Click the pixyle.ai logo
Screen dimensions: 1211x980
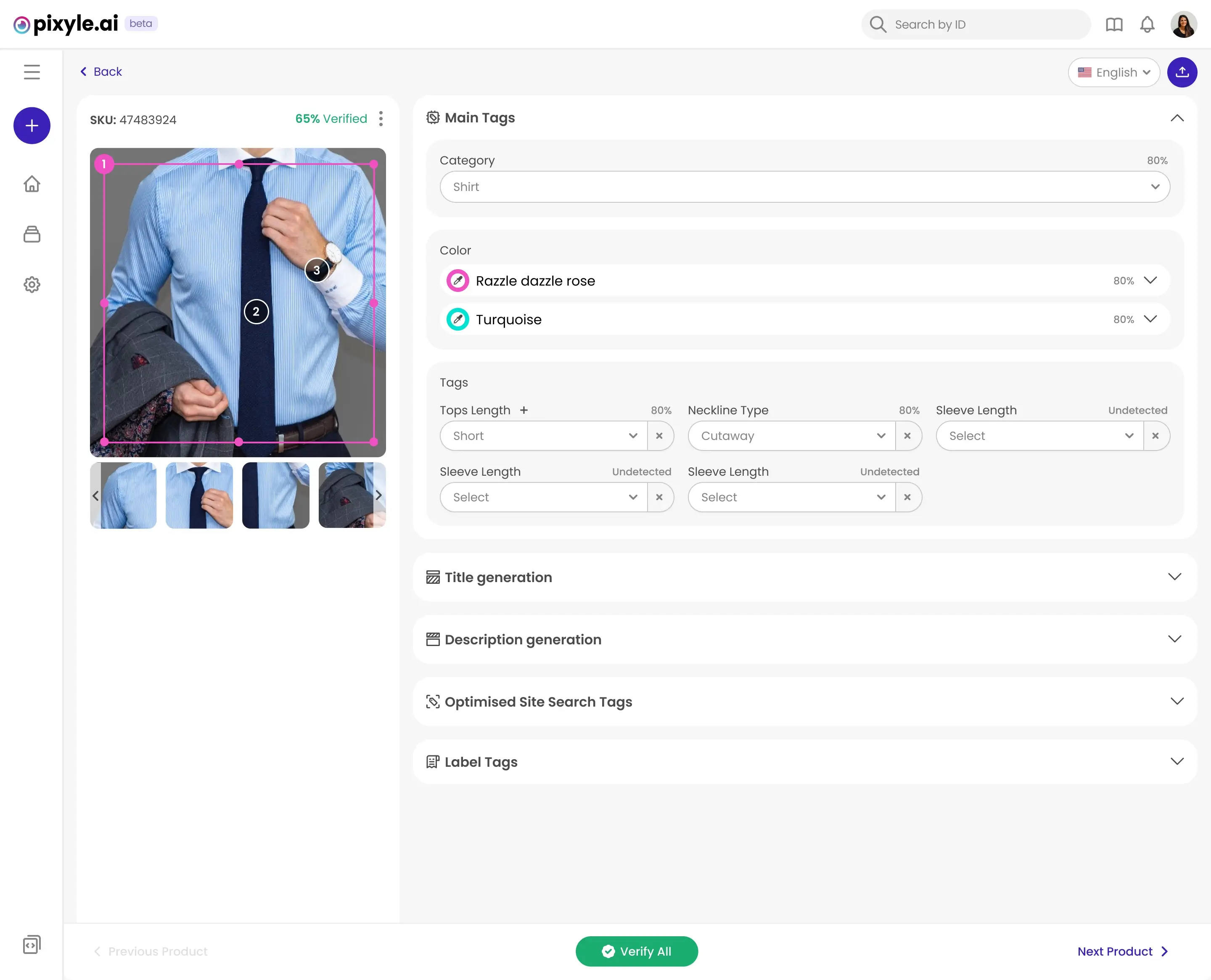(66, 24)
